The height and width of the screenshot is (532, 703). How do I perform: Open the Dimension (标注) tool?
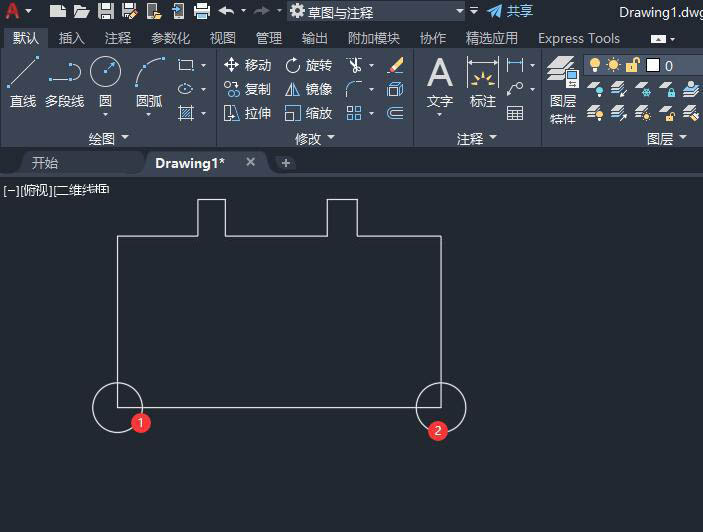(x=482, y=82)
